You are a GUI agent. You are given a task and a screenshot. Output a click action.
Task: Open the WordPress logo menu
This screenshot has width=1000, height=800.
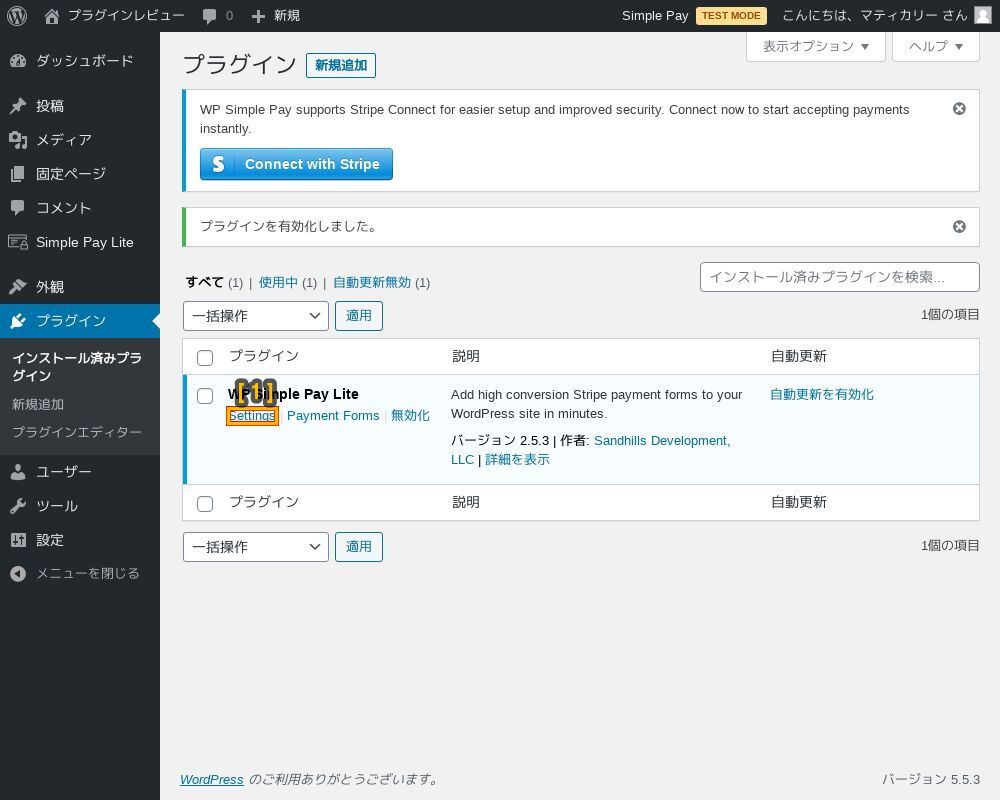pyautogui.click(x=17, y=16)
